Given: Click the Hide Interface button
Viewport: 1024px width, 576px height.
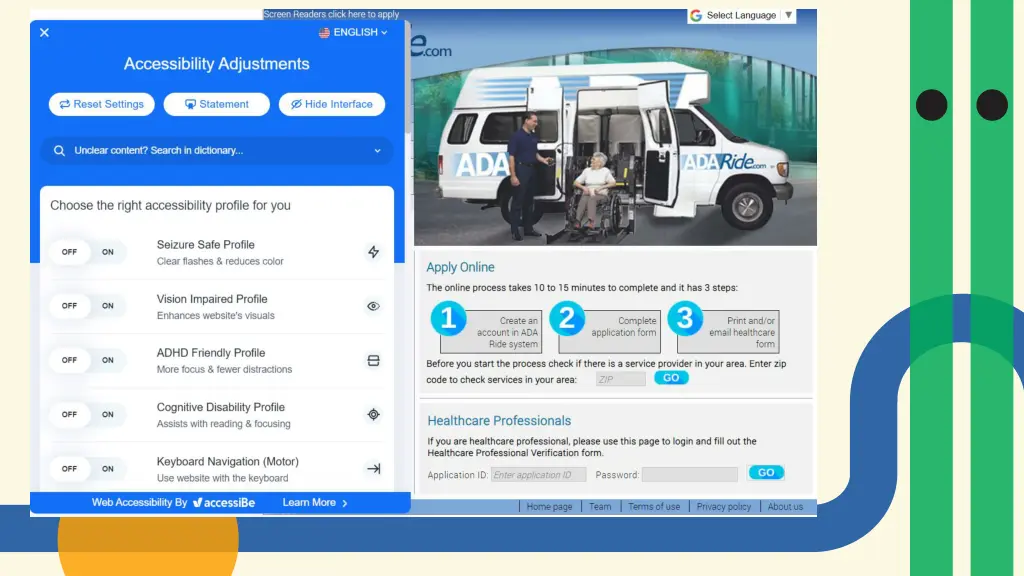Looking at the screenshot, I should point(332,104).
